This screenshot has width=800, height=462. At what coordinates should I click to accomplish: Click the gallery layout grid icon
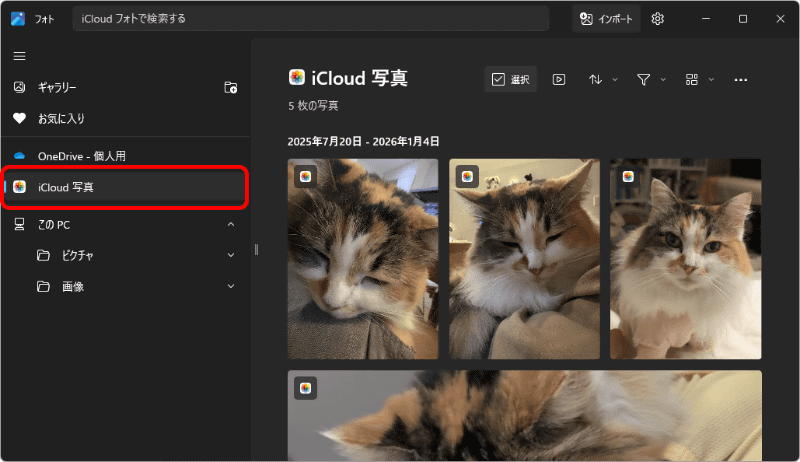pyautogui.click(x=692, y=80)
